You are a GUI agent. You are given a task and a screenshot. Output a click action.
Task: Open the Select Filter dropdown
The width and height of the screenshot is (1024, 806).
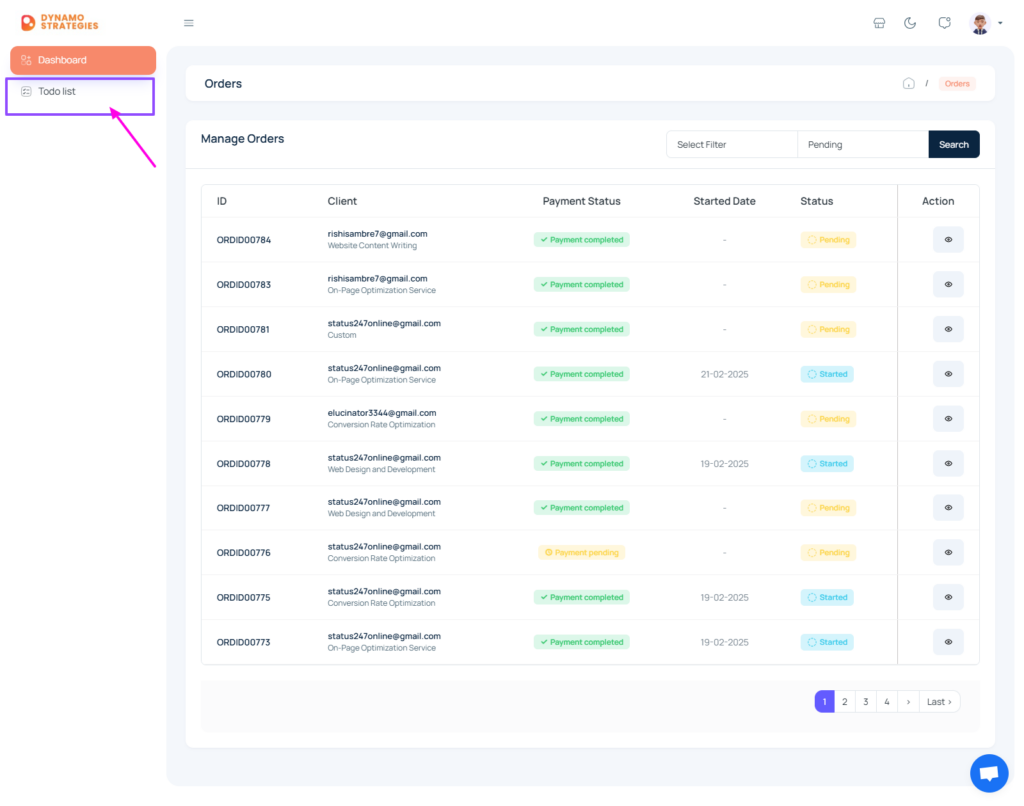pyautogui.click(x=731, y=144)
